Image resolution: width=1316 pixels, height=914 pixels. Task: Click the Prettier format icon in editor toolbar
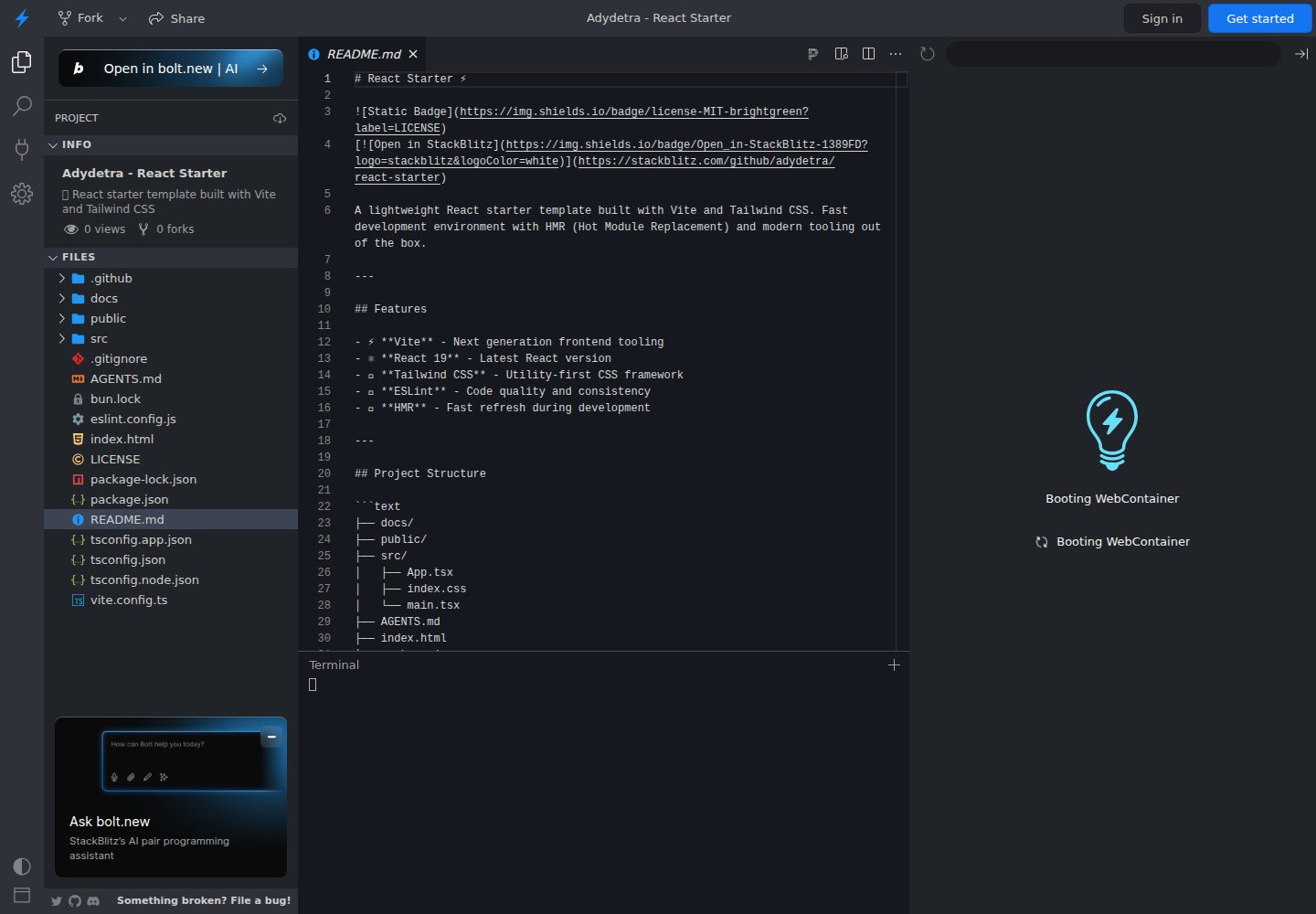pyautogui.click(x=812, y=54)
